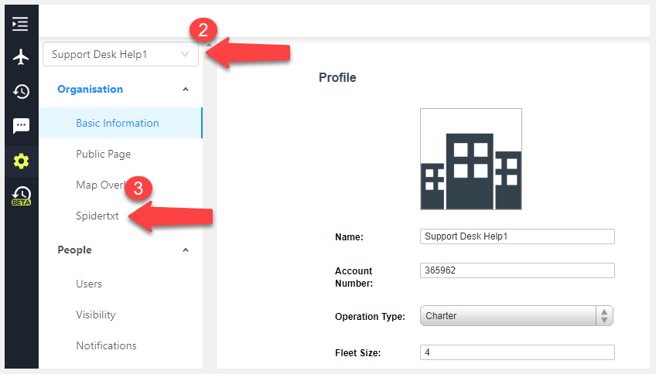The image size is (656, 374).
Task: Open the Notifications settings link
Action: pyautogui.click(x=106, y=346)
